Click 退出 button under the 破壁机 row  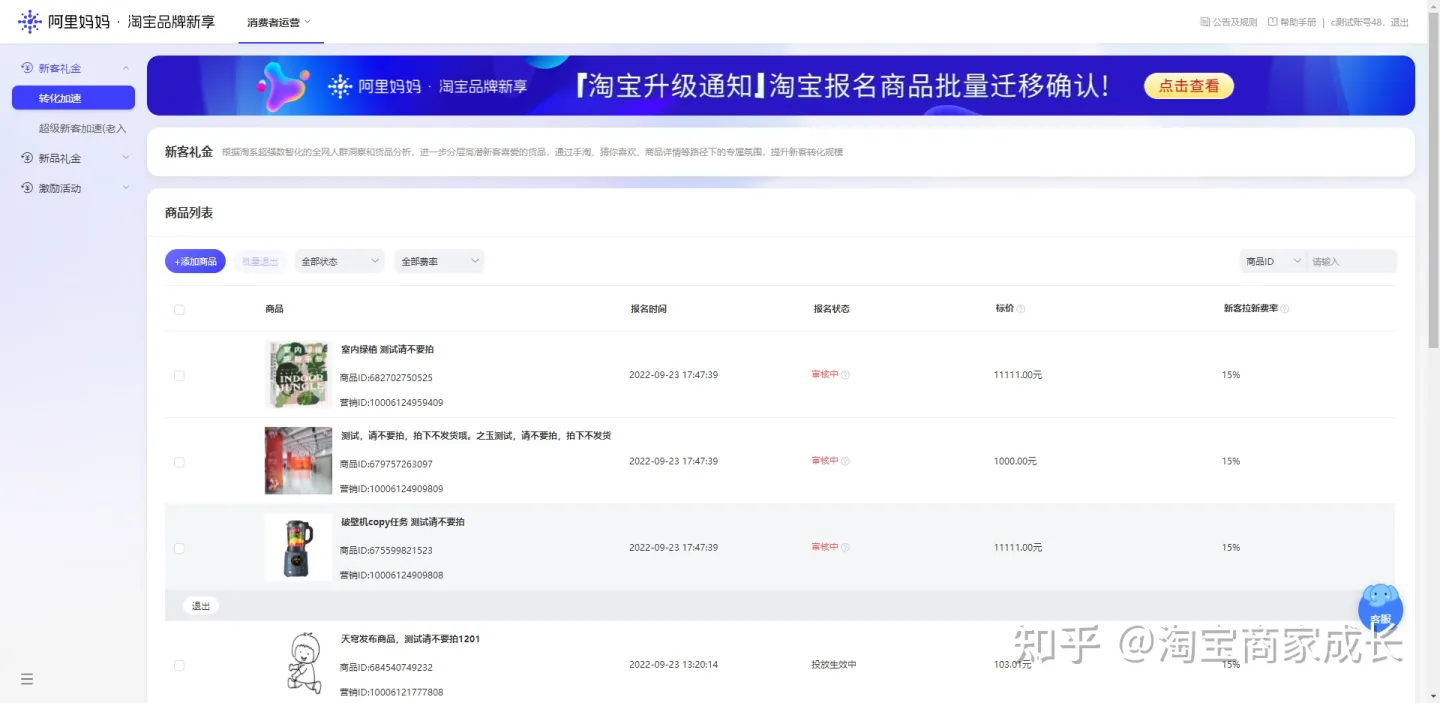pyautogui.click(x=201, y=606)
